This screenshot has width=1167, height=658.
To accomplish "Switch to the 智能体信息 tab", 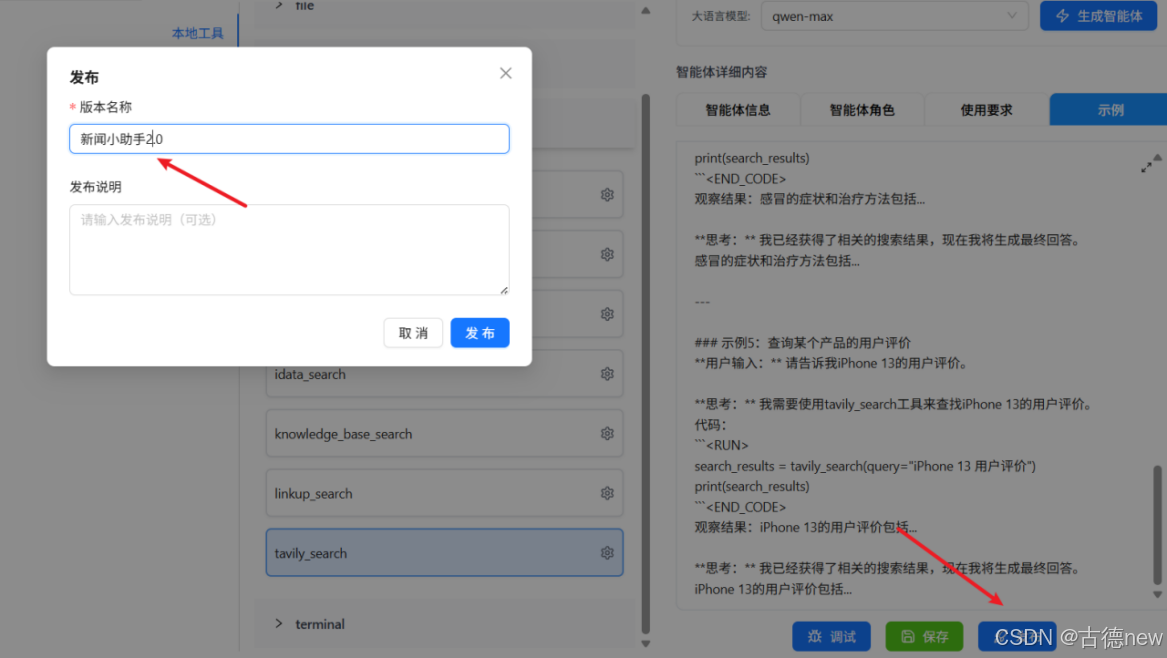I will (738, 110).
